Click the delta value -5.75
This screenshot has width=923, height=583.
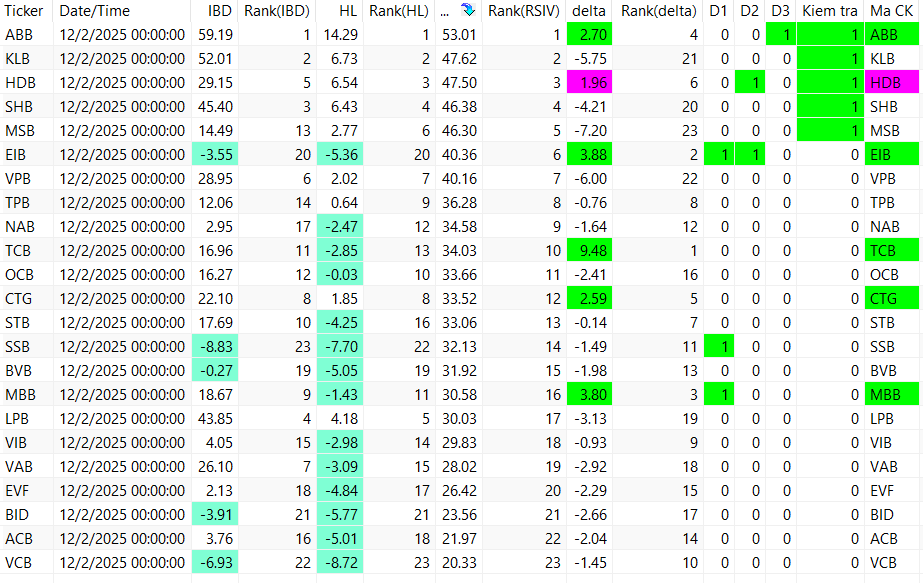pos(590,59)
